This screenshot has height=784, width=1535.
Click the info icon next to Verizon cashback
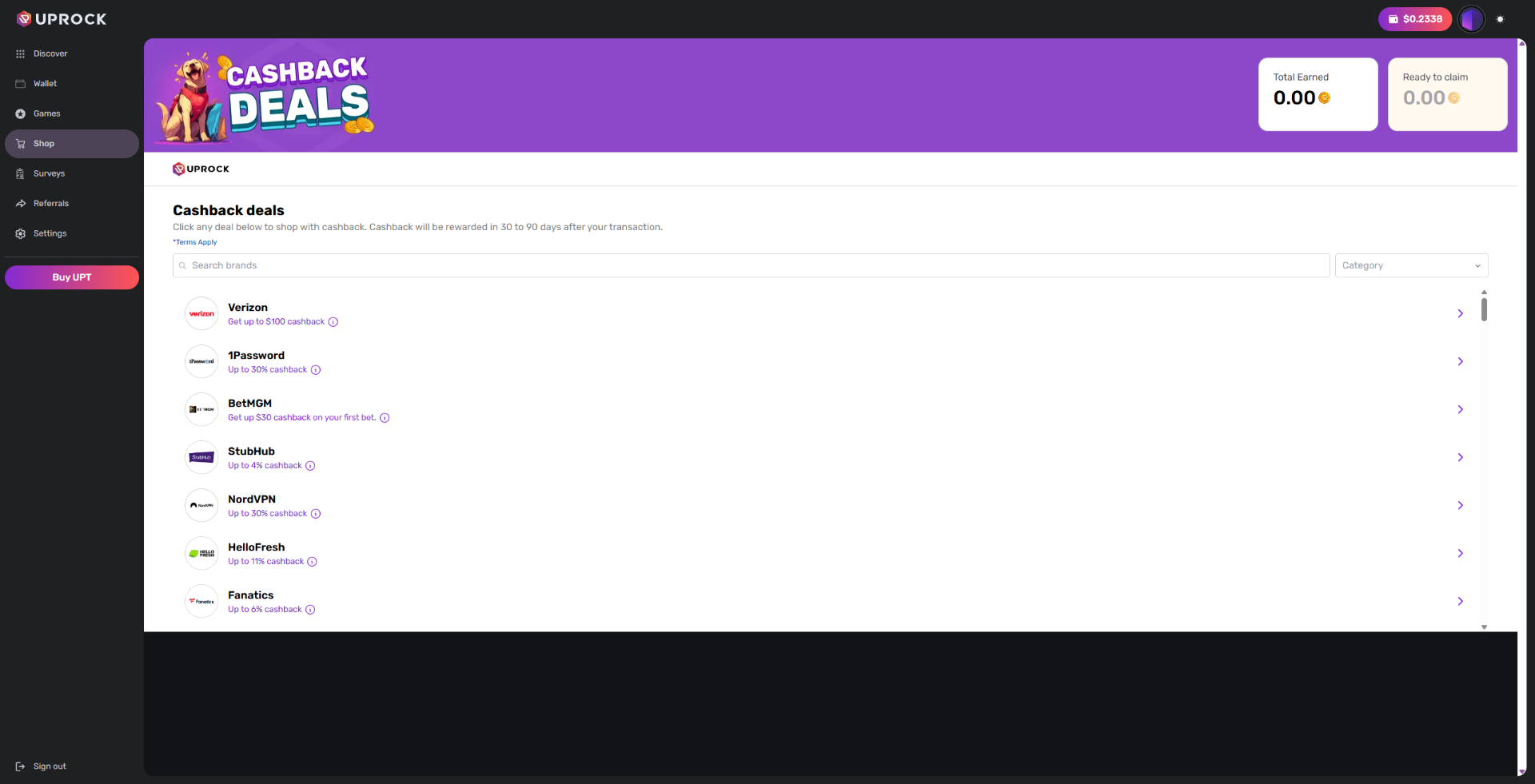pos(333,322)
